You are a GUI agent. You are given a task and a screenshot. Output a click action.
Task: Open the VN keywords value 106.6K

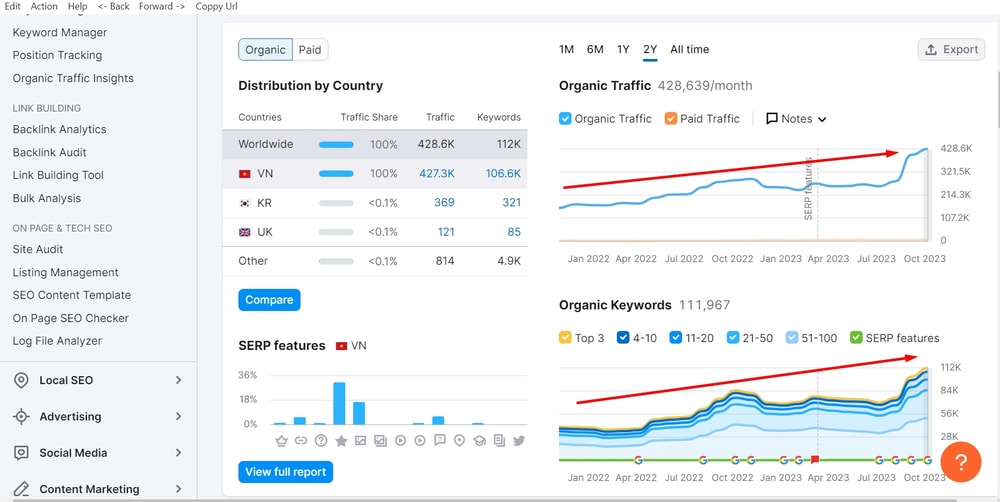pyautogui.click(x=503, y=173)
